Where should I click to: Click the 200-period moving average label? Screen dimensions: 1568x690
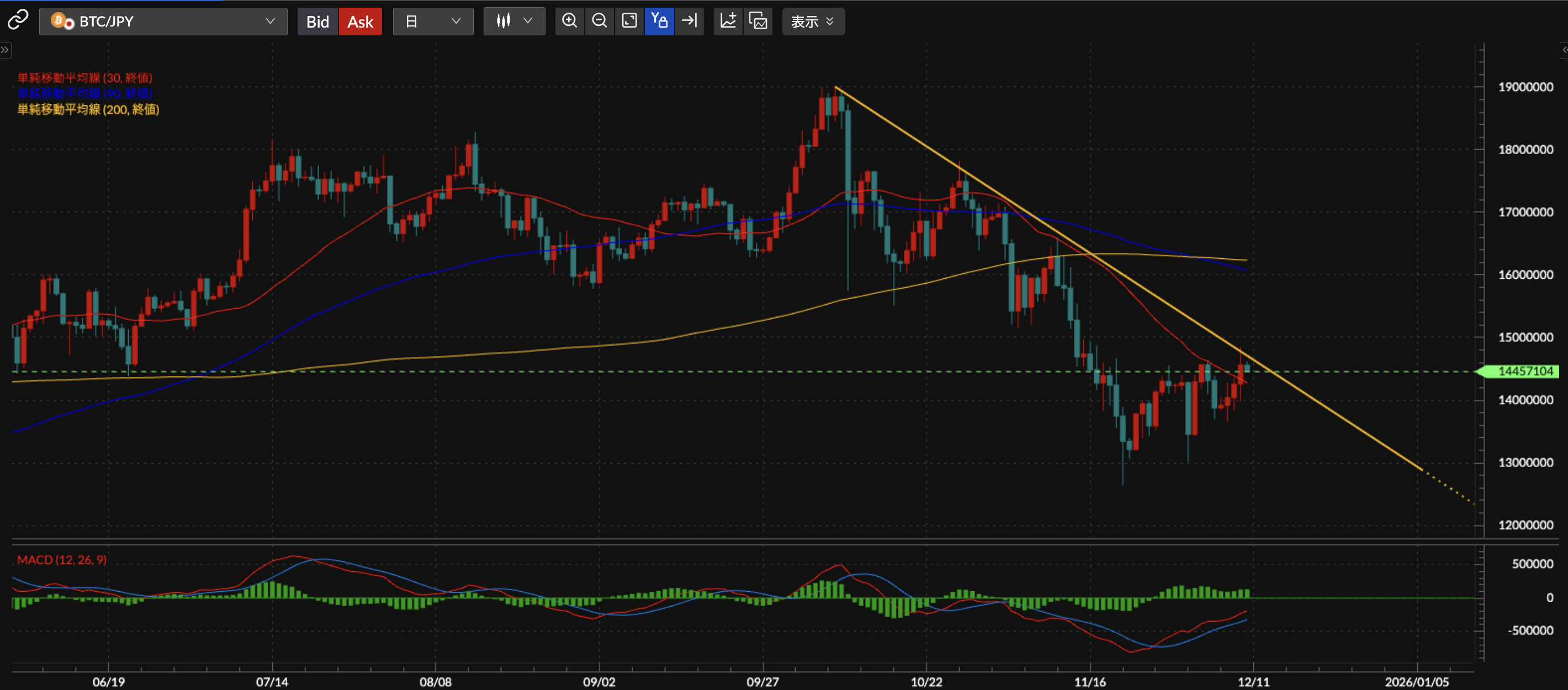(x=88, y=109)
